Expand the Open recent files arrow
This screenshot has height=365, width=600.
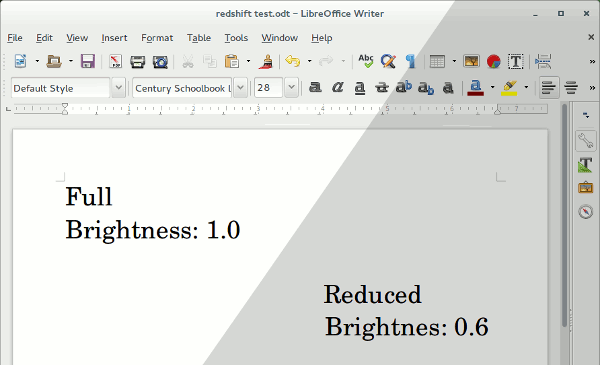pos(71,61)
